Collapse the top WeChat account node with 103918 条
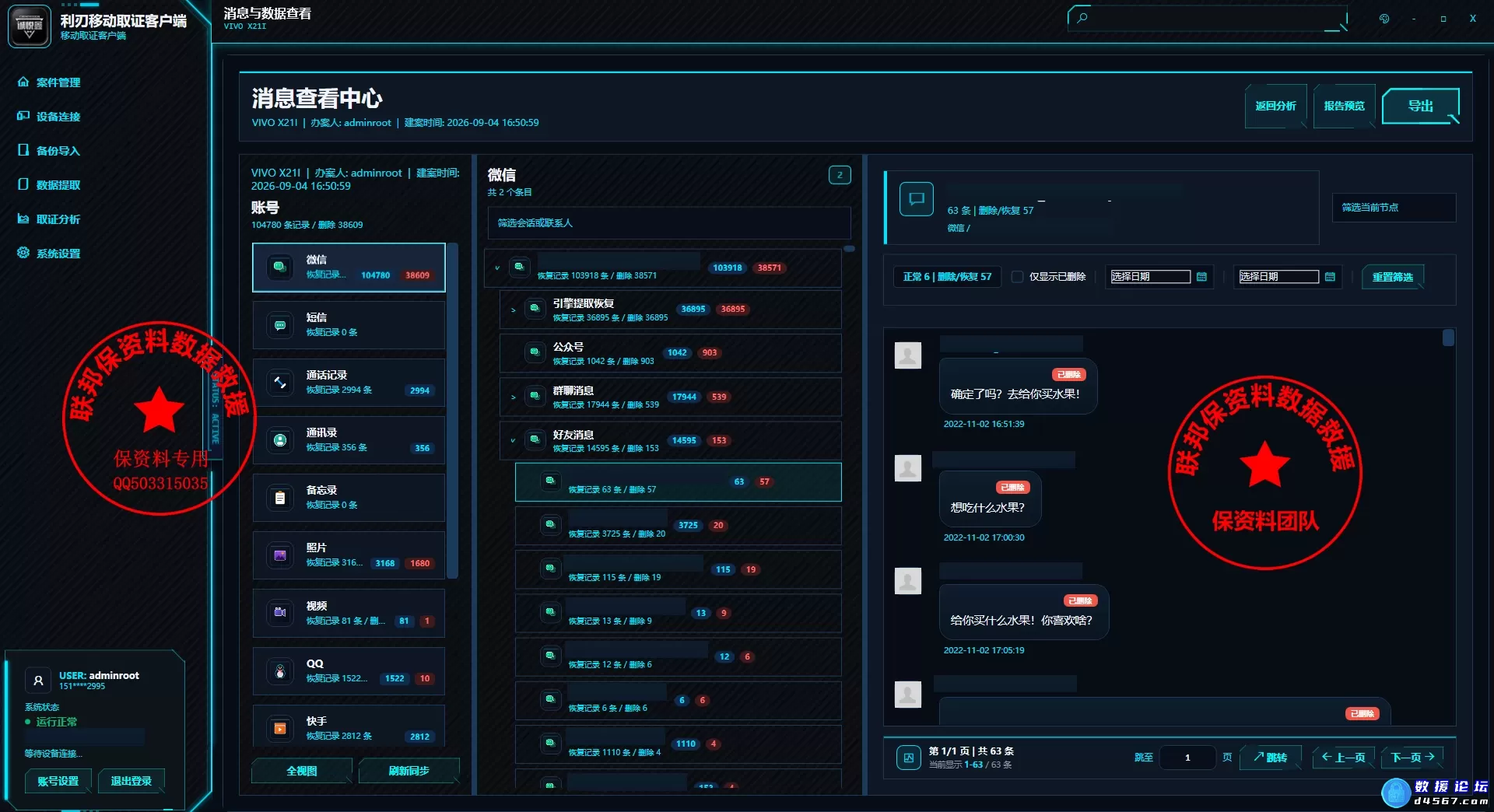 coord(497,268)
